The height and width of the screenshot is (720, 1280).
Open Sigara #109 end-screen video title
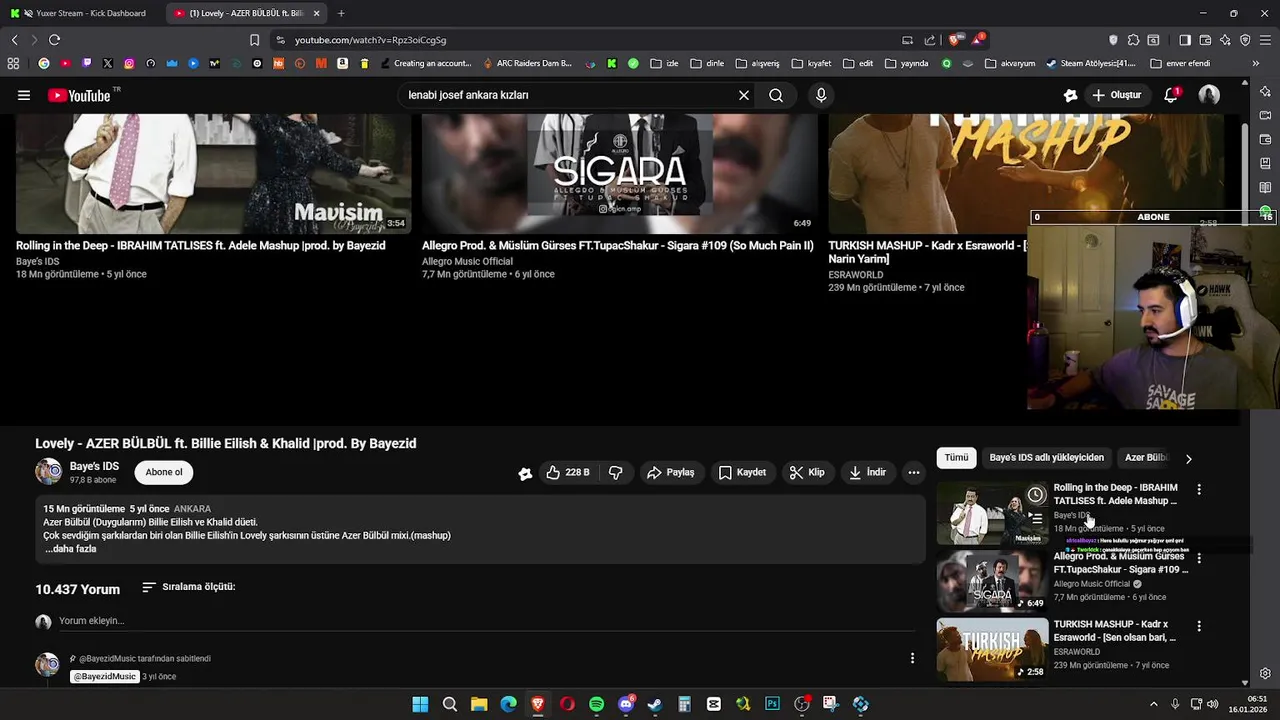(x=617, y=245)
